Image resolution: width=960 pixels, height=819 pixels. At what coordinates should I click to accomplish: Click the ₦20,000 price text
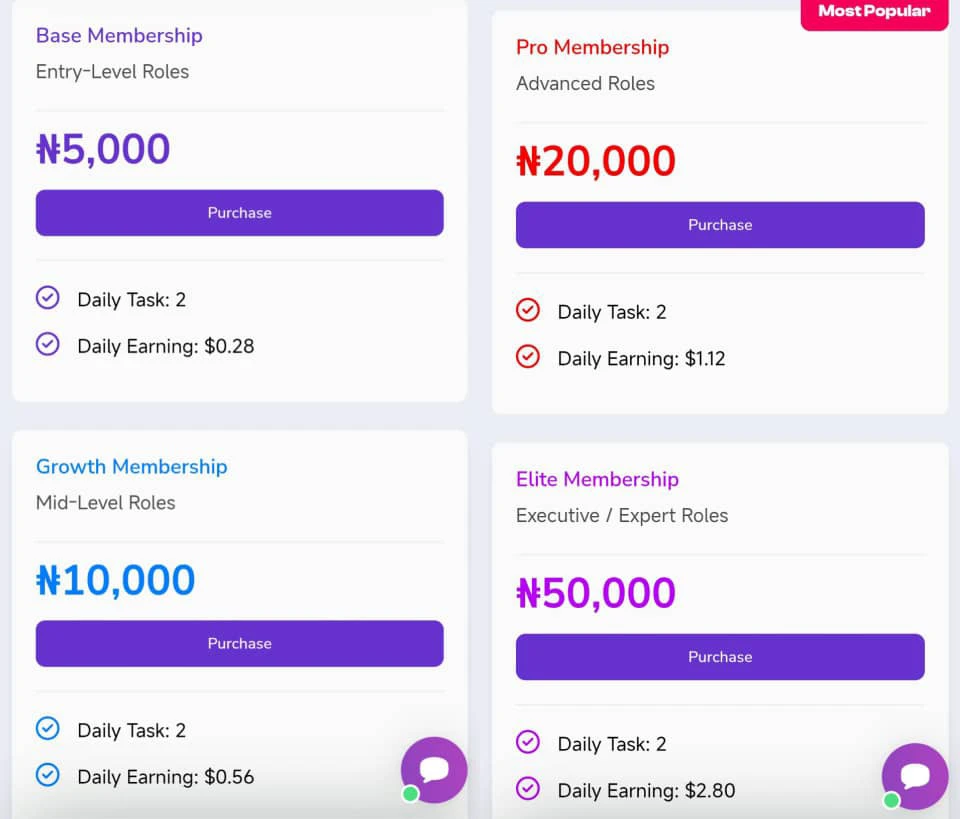[596, 161]
